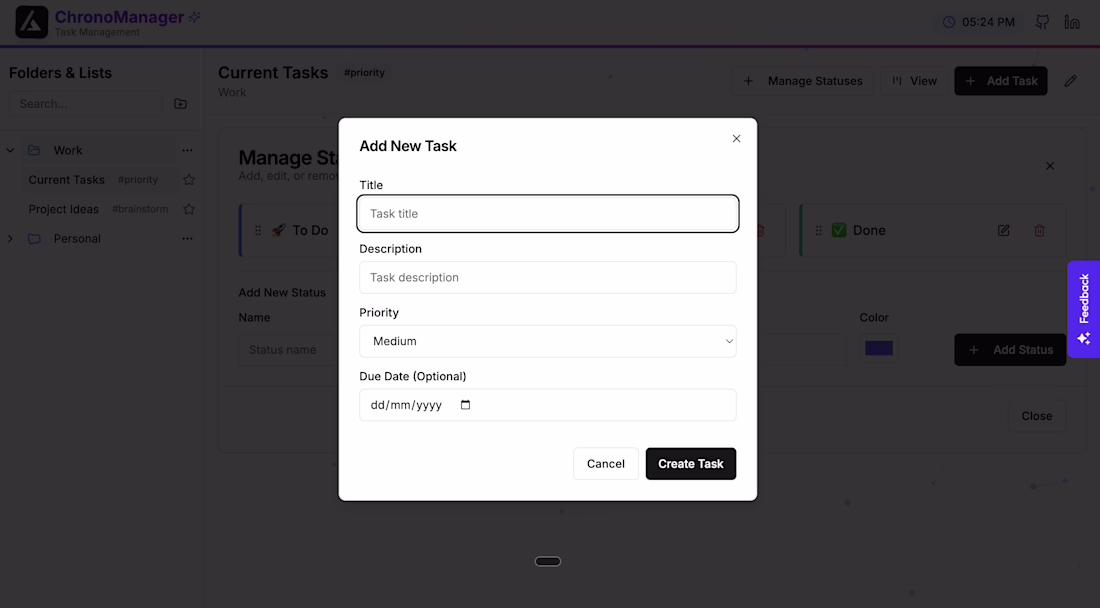Collapse the Work folder chevron
This screenshot has width=1100, height=608.
click(11, 151)
